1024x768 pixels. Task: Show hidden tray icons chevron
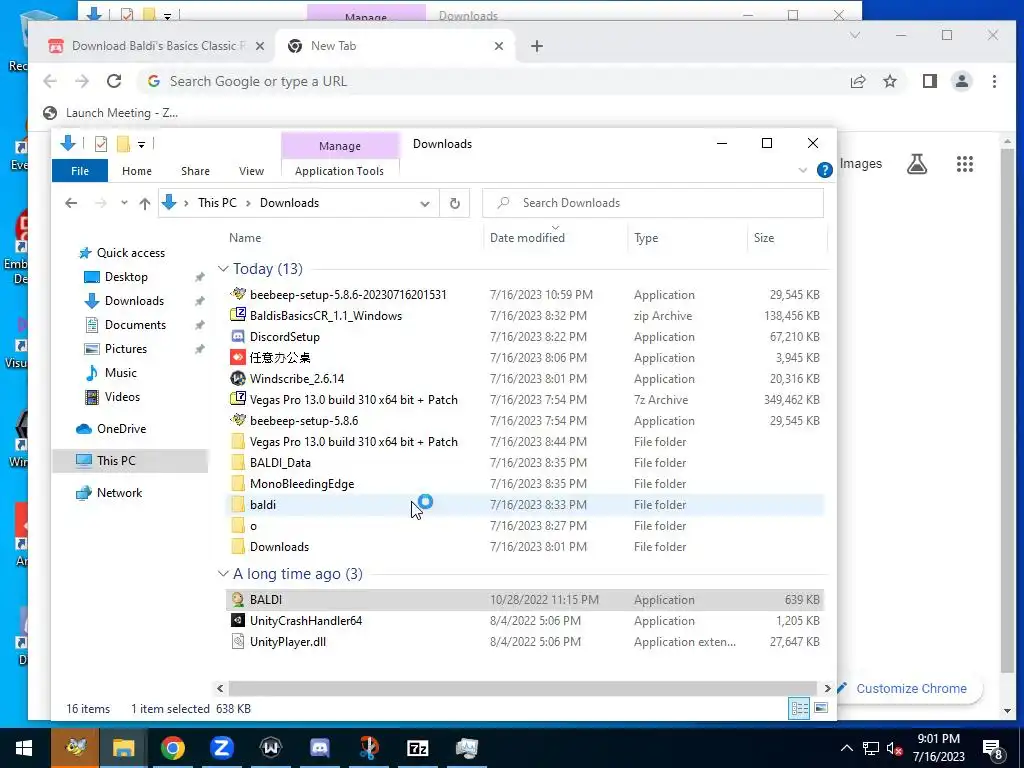pyautogui.click(x=846, y=748)
